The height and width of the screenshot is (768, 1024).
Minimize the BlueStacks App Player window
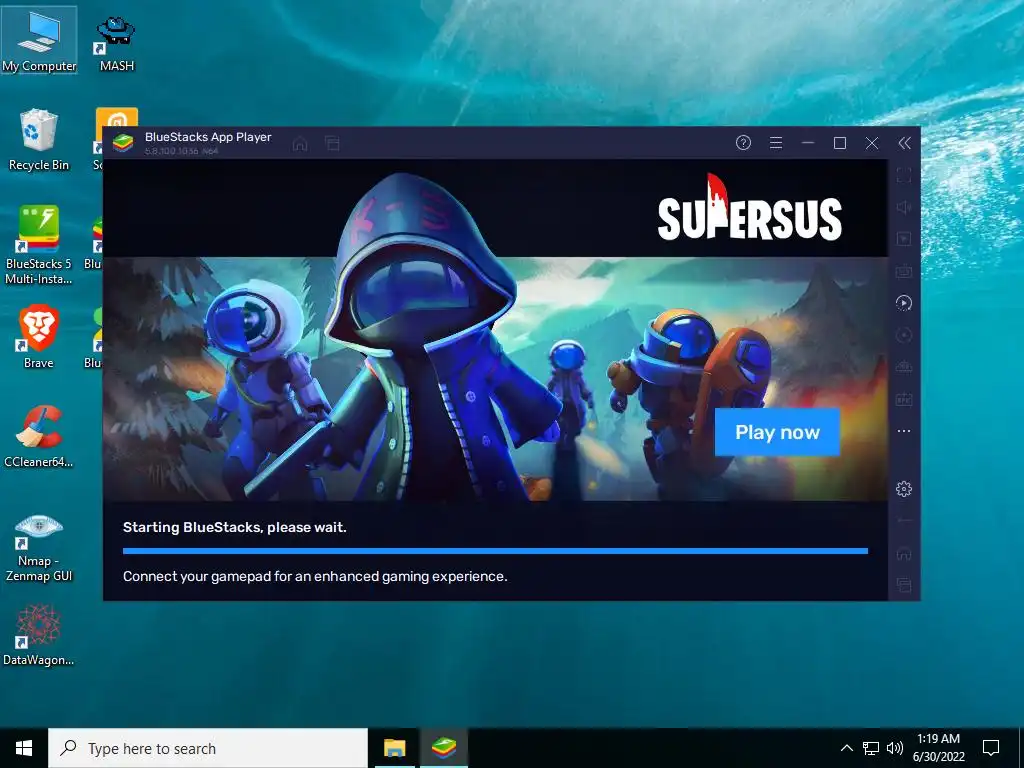tap(808, 143)
